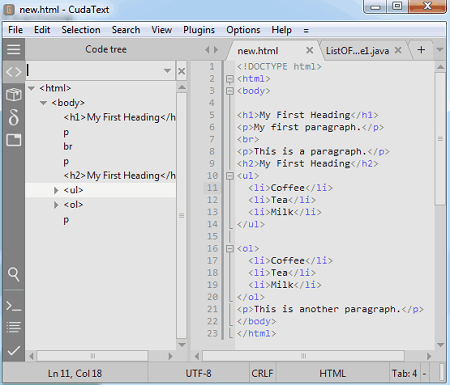Screen dimensions: 450x385
Task: Select the <ol> tree item label
Action: click(x=73, y=205)
